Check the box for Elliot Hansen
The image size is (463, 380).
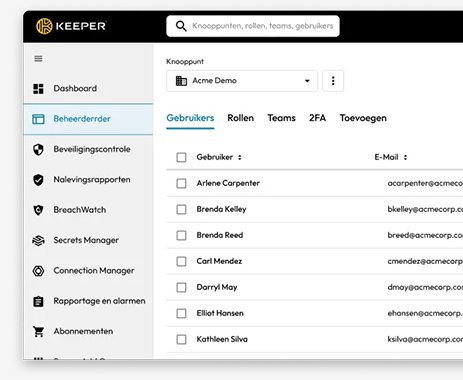pos(181,313)
